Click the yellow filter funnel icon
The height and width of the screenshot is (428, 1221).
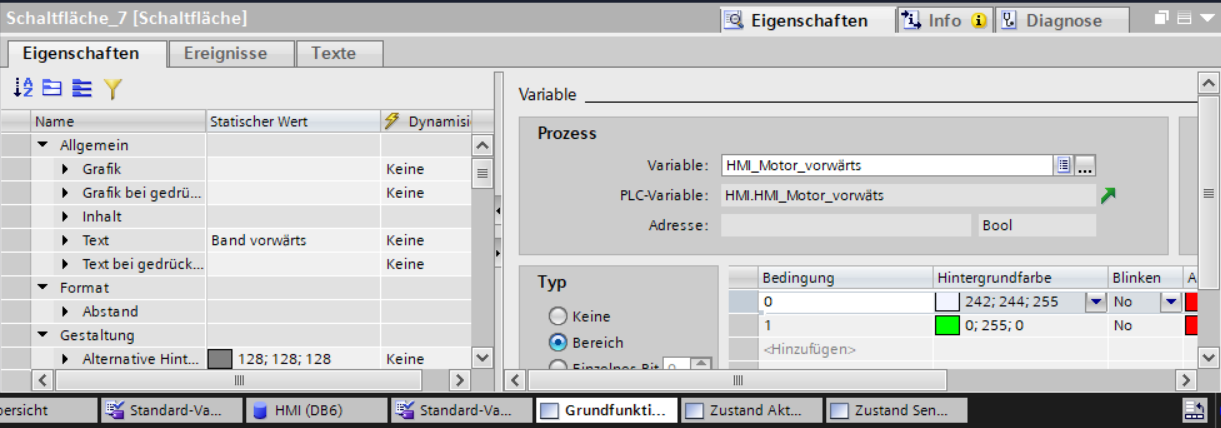pyautogui.click(x=111, y=89)
